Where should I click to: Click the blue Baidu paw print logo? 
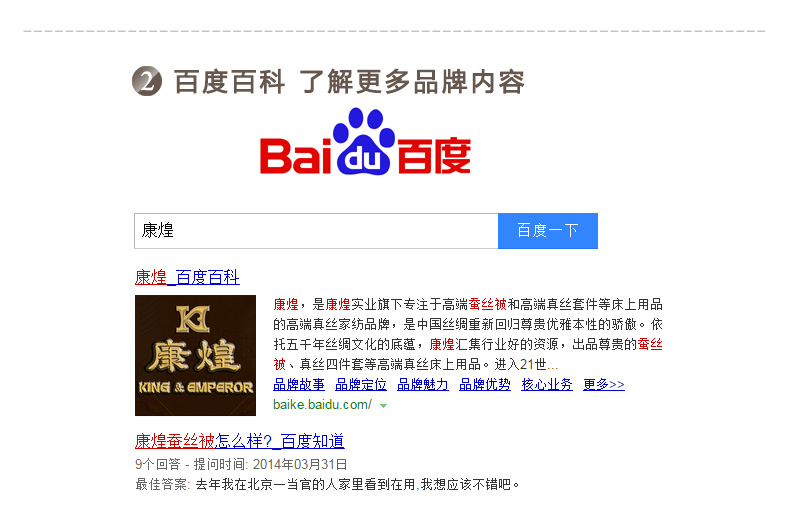click(x=364, y=142)
